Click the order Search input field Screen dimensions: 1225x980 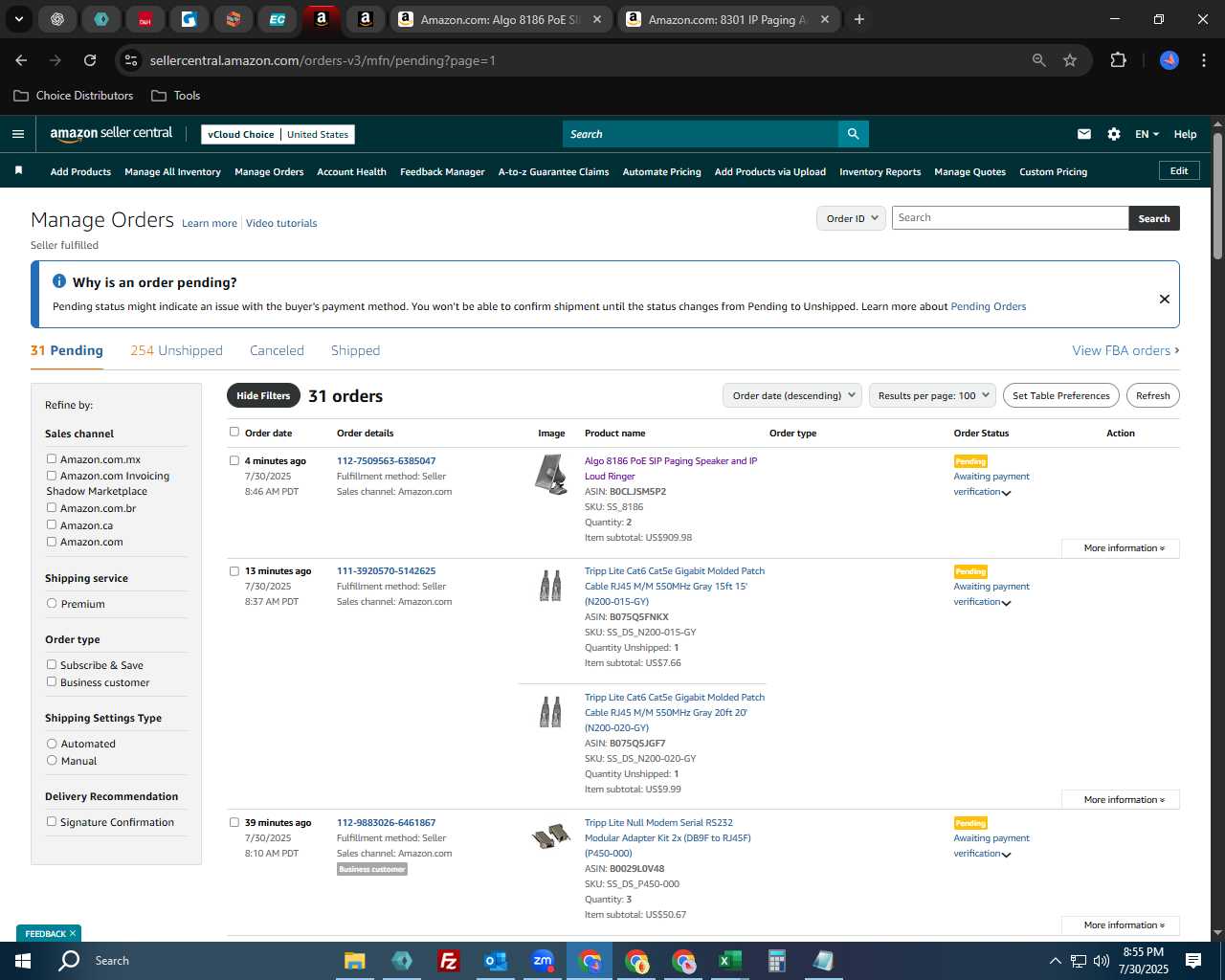click(x=1010, y=218)
